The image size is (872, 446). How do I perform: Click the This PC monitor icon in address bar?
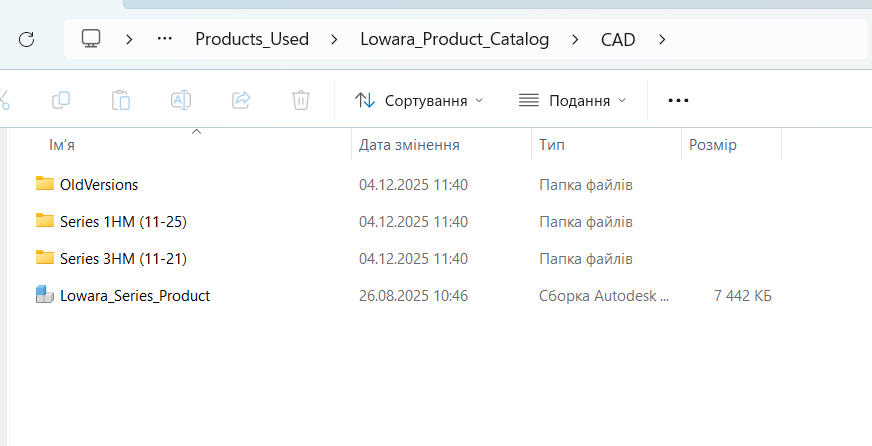pyautogui.click(x=91, y=39)
